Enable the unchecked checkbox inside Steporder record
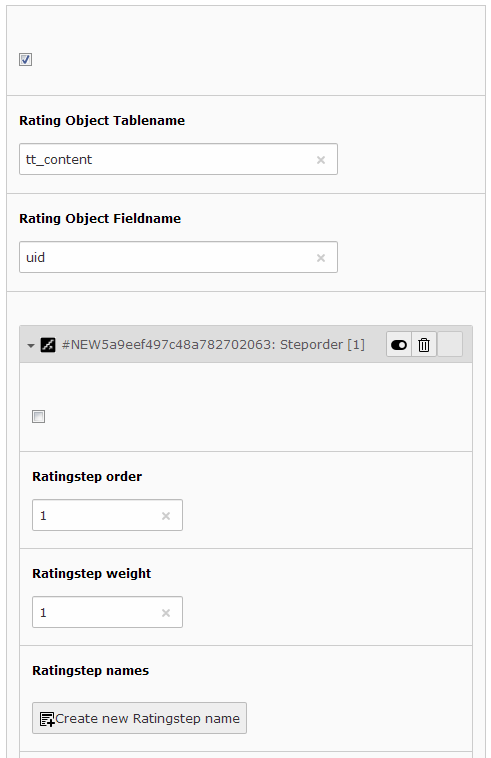This screenshot has height=758, width=491. point(39,416)
